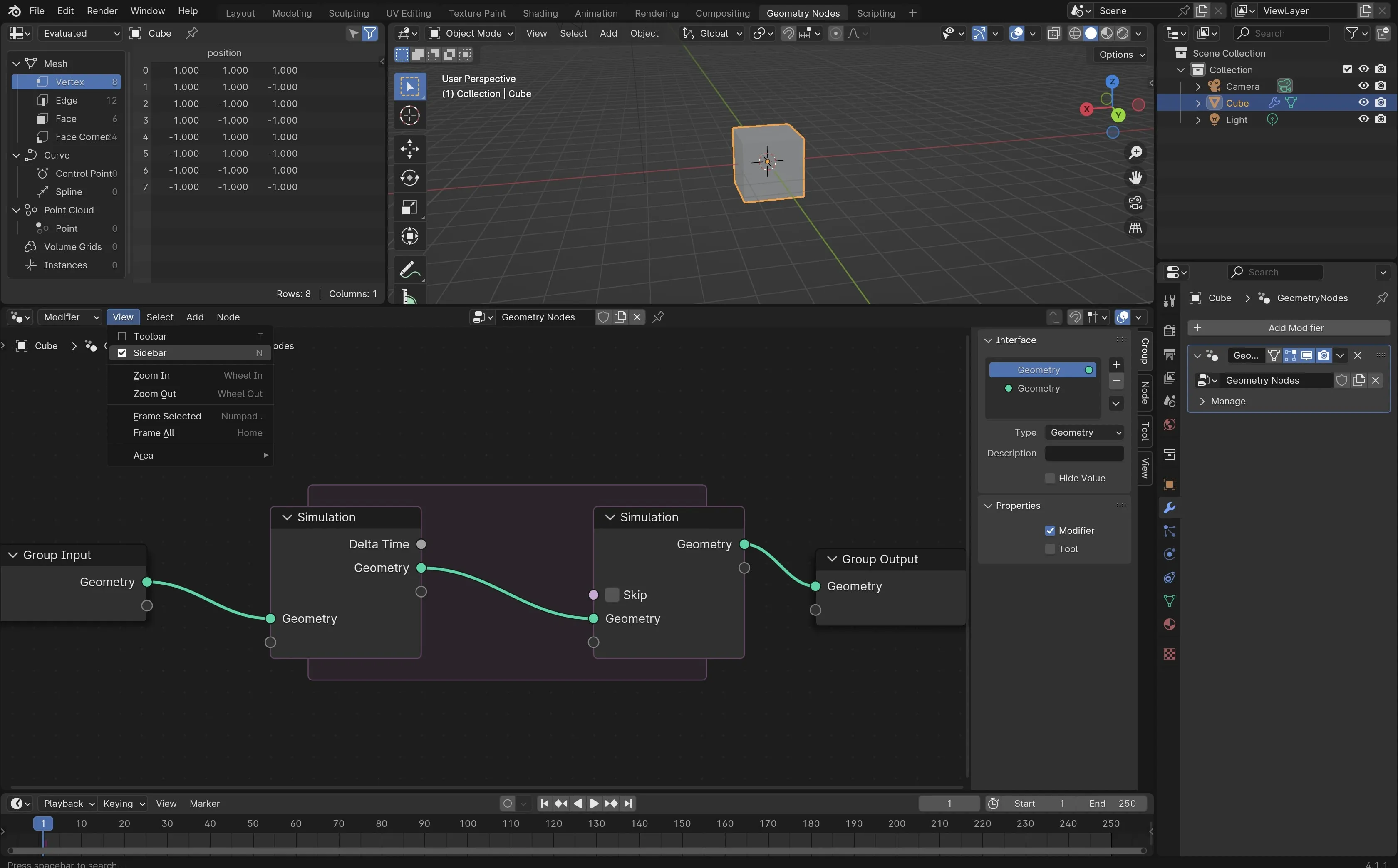
Task: Switch to the Shading workspace tab
Action: point(540,12)
